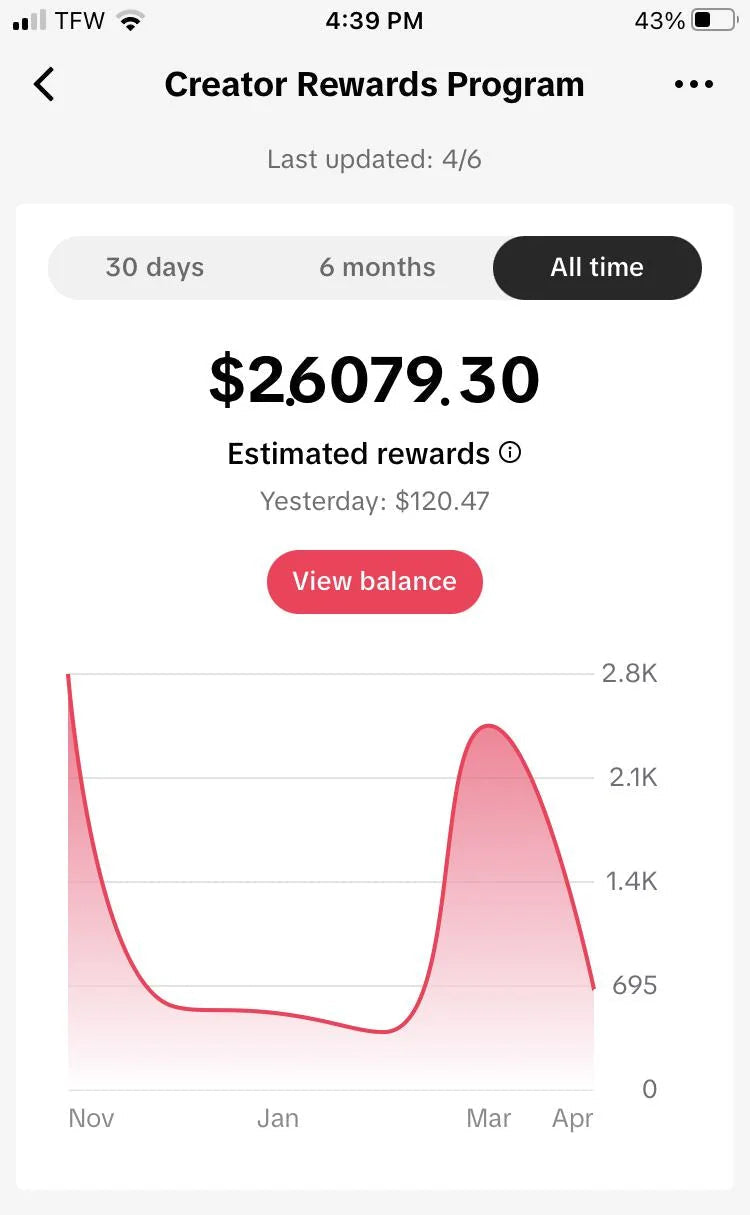Tap the Creator Rewards Program title

(374, 85)
